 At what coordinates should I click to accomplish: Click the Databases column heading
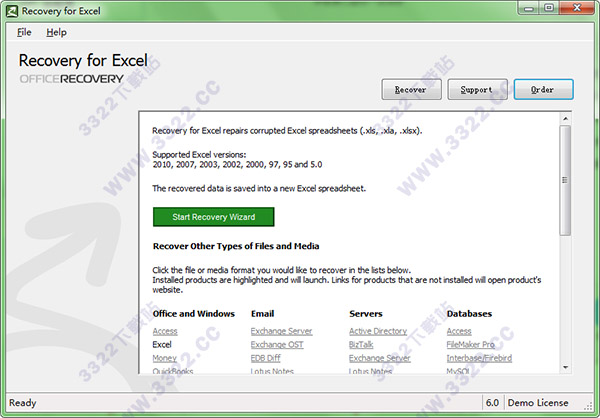[x=469, y=314]
